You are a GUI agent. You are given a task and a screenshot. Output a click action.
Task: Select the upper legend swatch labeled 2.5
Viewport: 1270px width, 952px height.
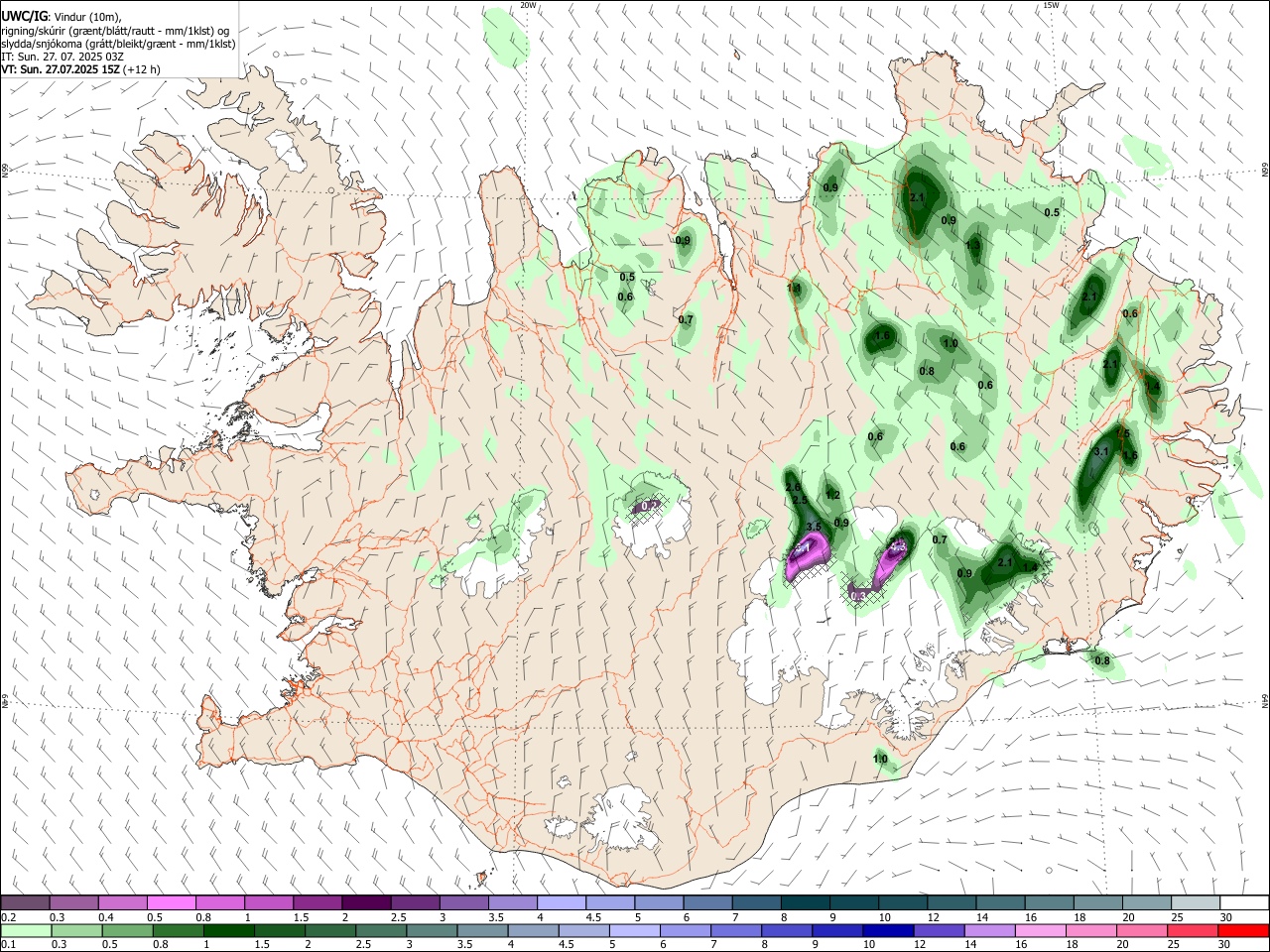coord(415,902)
